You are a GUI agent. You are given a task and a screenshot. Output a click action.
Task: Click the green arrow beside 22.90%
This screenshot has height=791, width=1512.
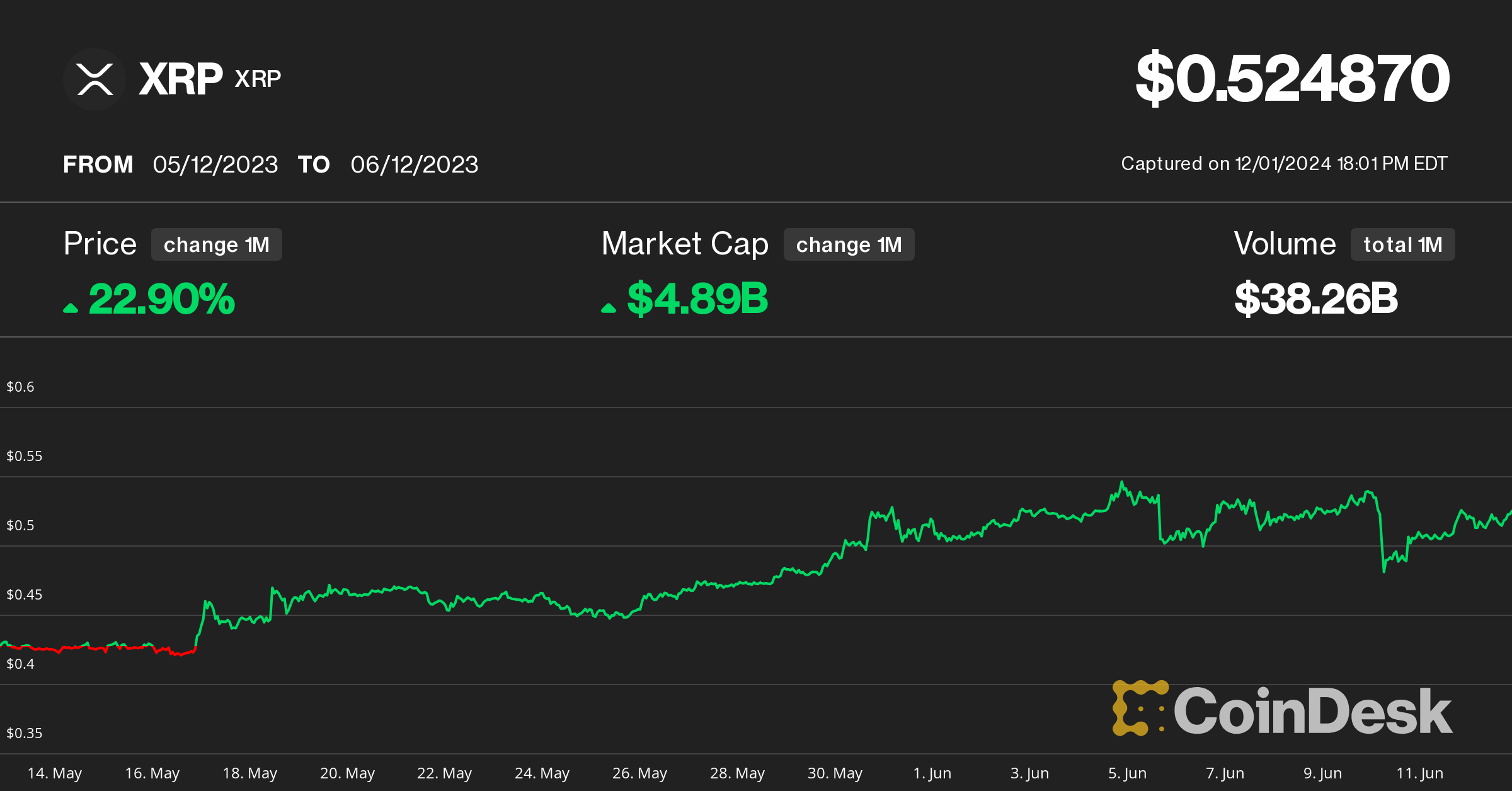71,308
